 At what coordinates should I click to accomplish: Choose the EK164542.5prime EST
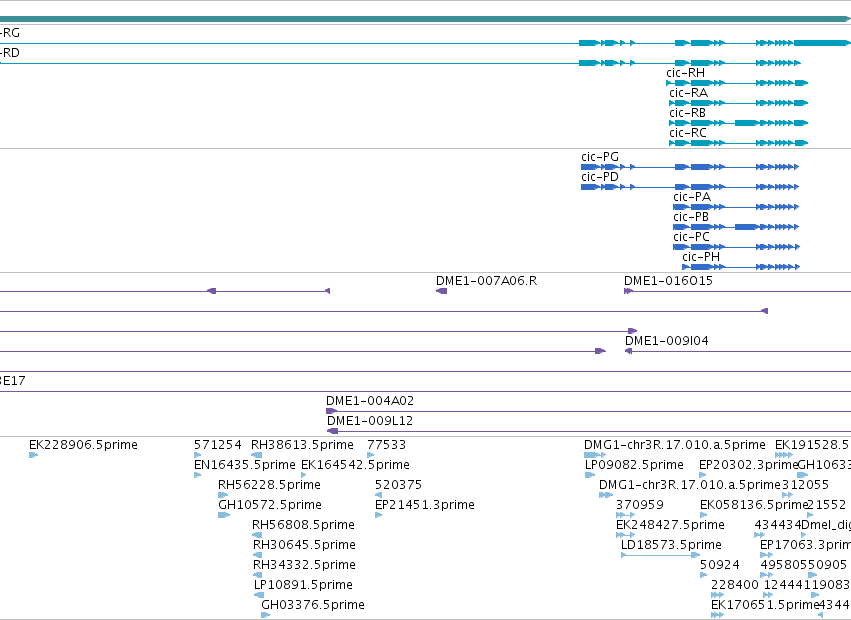304,475
